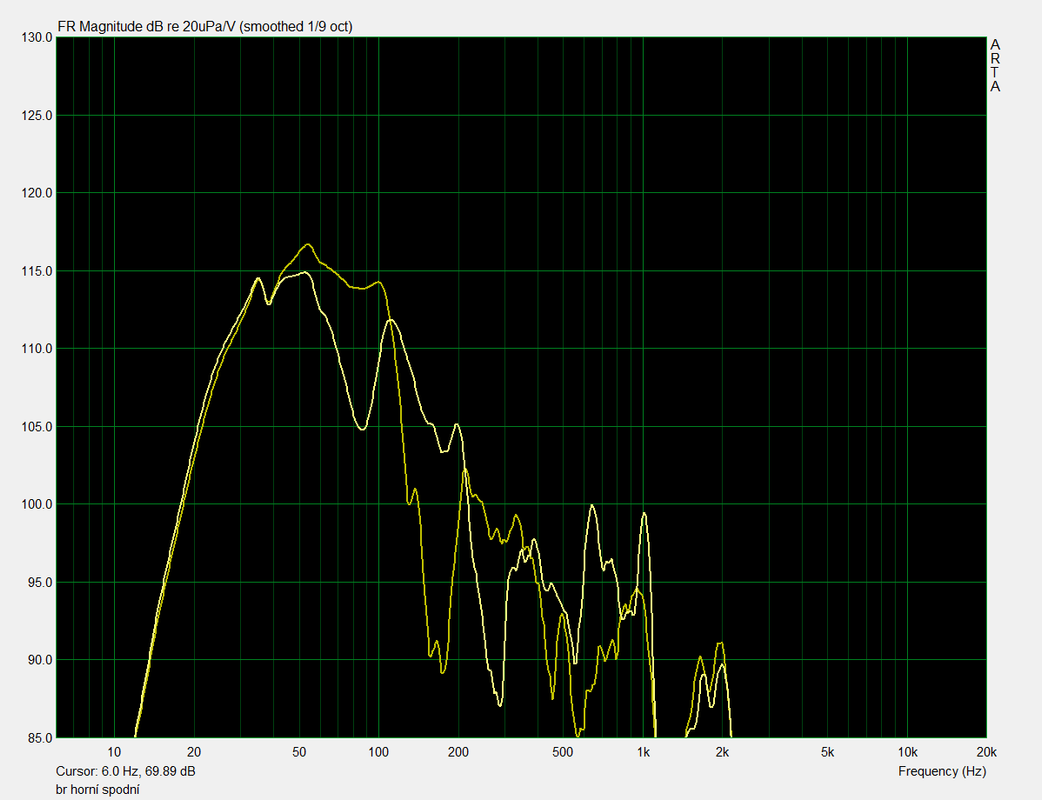The height and width of the screenshot is (800, 1042).
Task: Click the 5k frequency axis label
Action: [x=827, y=752]
